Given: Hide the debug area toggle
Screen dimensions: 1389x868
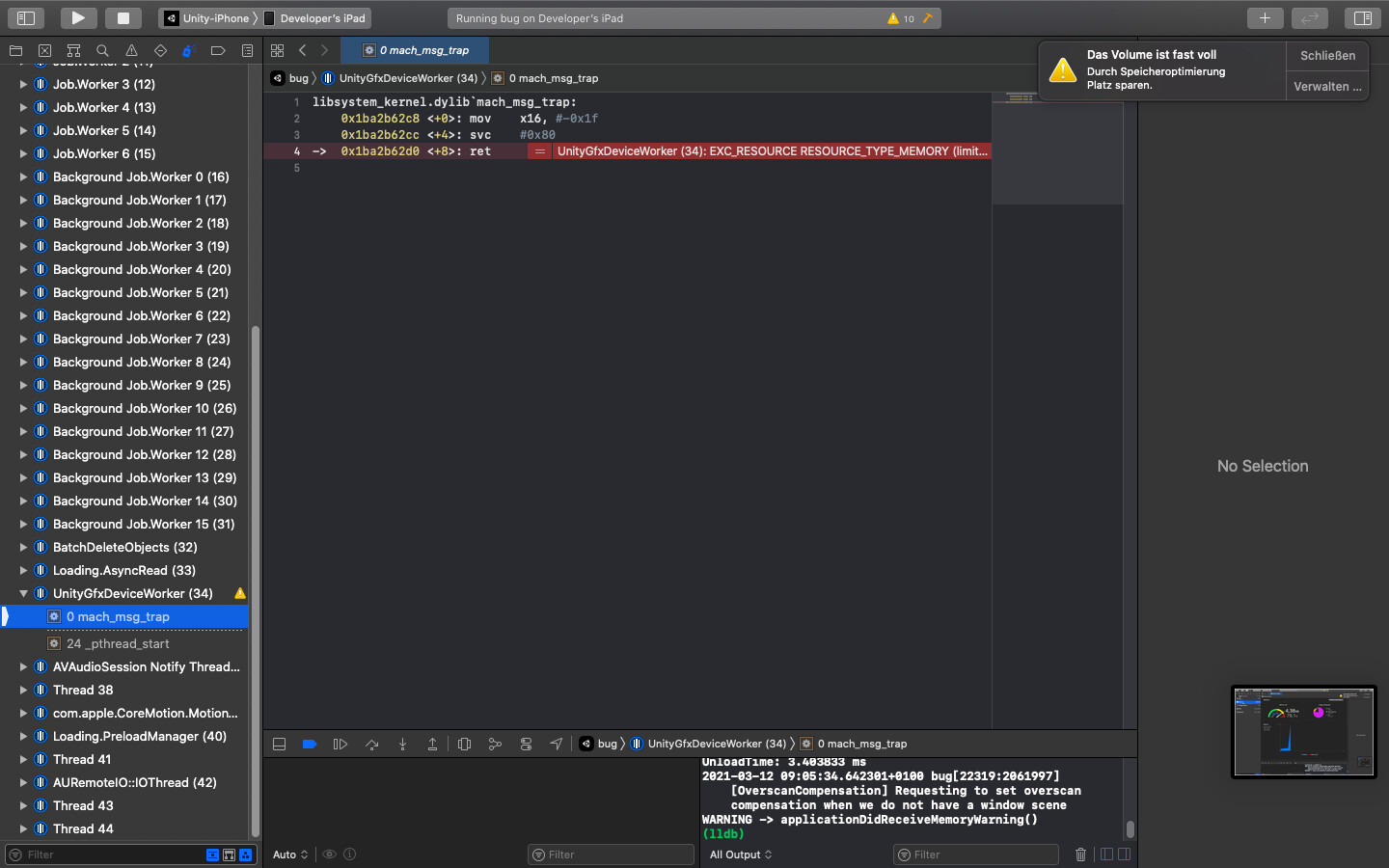Looking at the screenshot, I should coord(279,744).
